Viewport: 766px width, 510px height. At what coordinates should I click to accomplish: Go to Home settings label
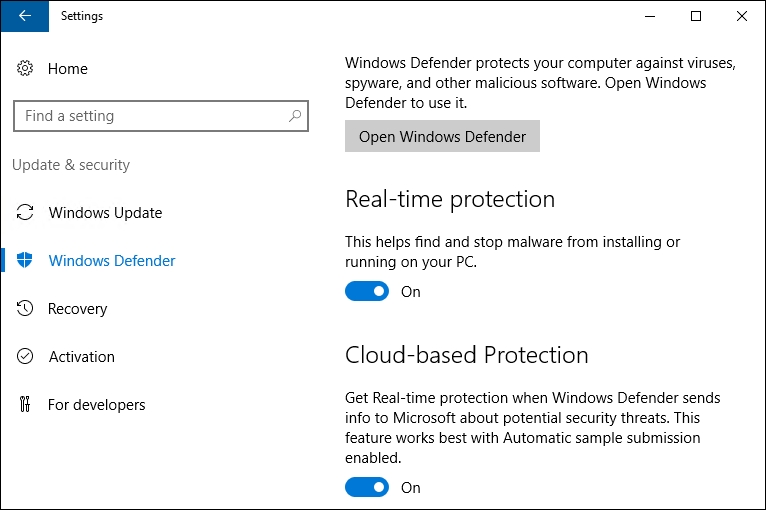[67, 69]
